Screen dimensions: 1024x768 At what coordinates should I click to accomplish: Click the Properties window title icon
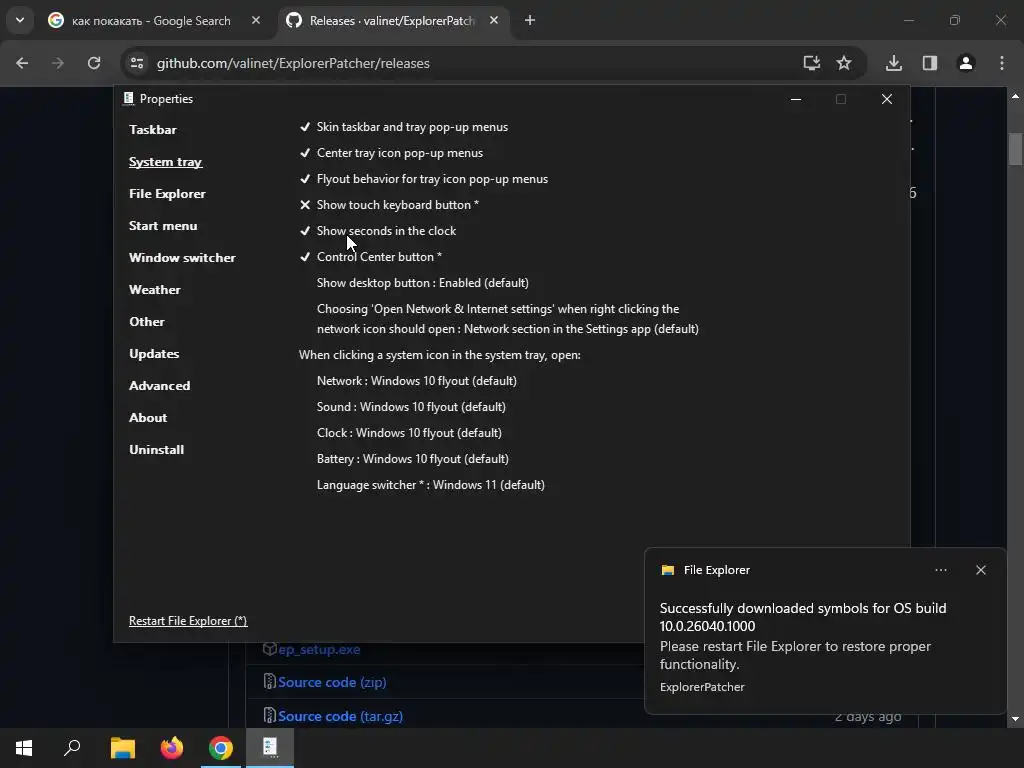pos(129,99)
